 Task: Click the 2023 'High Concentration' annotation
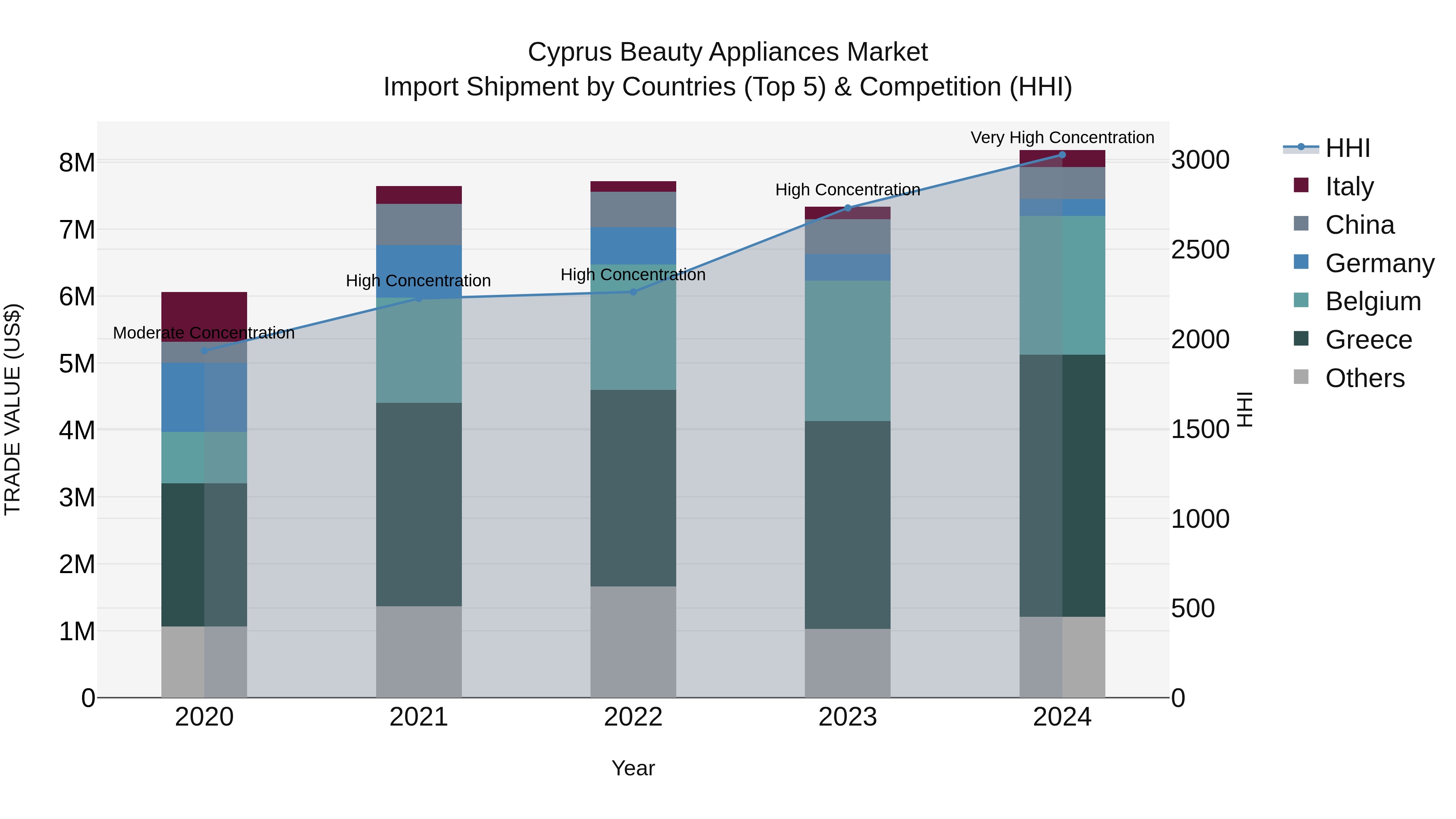tap(848, 189)
